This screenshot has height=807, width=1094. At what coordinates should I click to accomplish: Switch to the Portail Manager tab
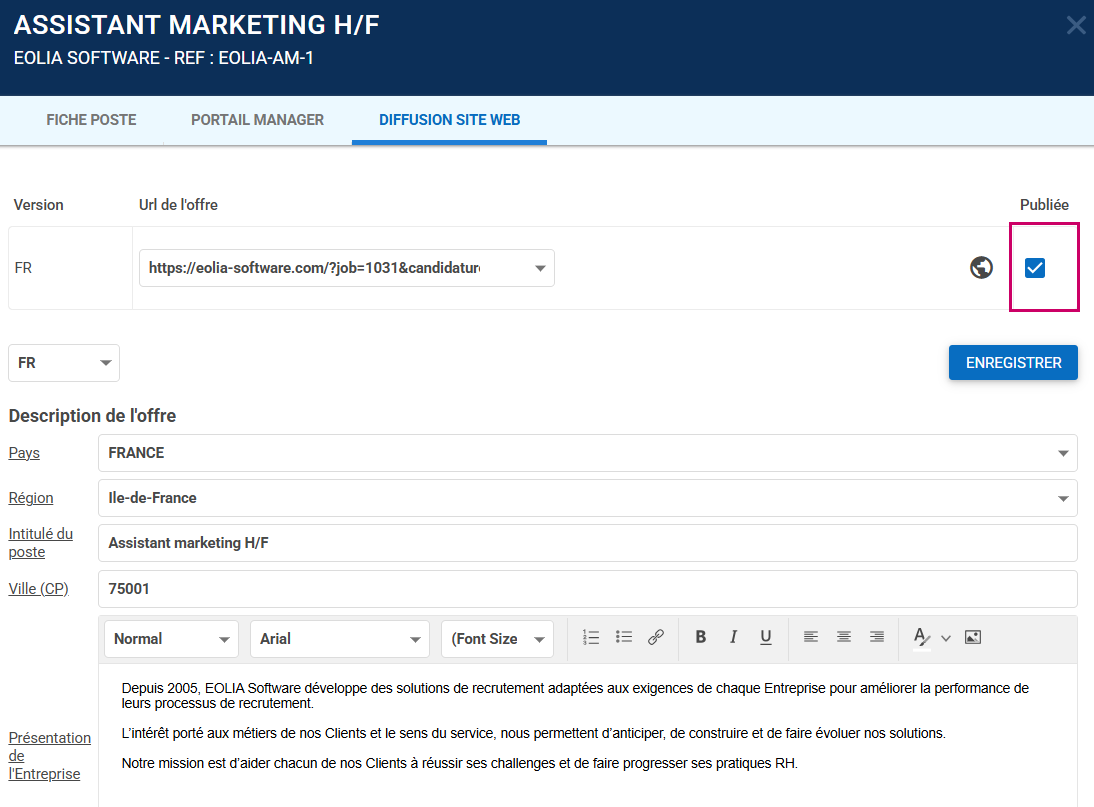click(257, 120)
